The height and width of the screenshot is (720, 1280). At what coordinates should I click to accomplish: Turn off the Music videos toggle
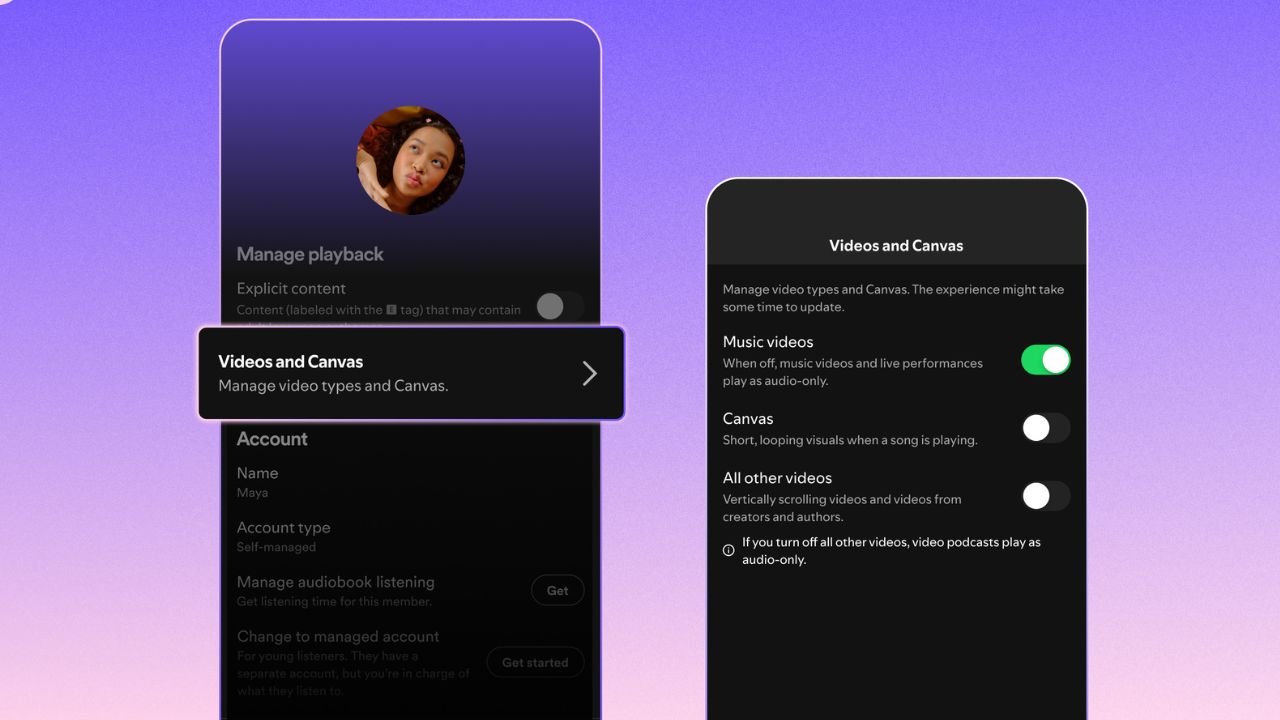coord(1045,359)
